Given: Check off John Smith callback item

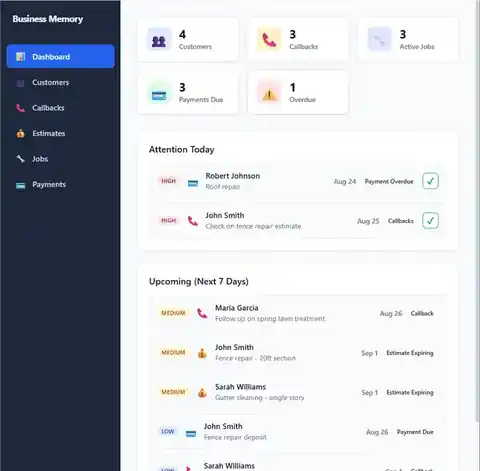Looking at the screenshot, I should (x=430, y=221).
